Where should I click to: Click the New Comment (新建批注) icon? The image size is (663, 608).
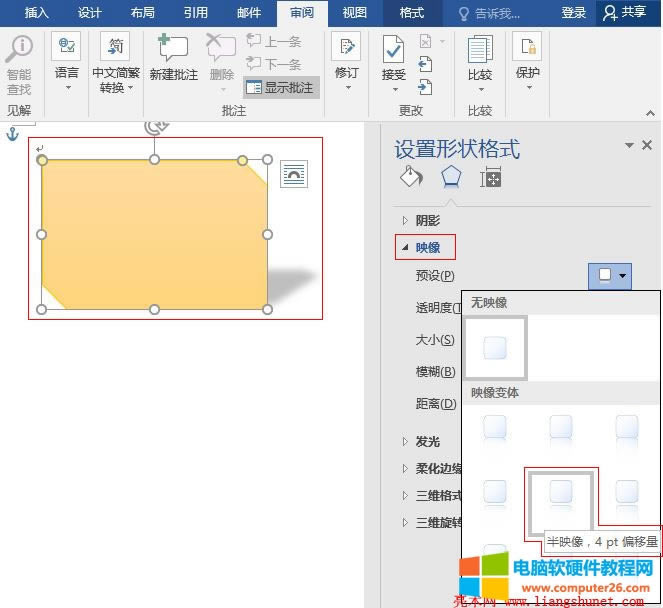173,50
